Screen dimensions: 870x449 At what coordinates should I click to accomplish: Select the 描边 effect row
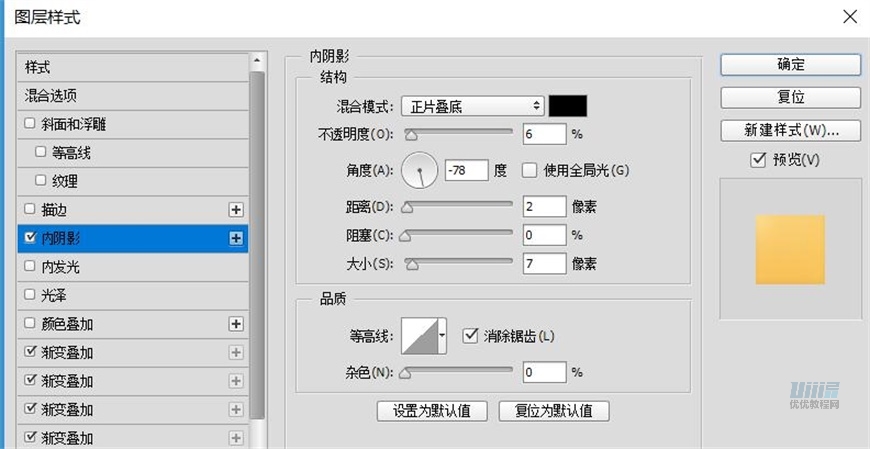tap(133, 210)
